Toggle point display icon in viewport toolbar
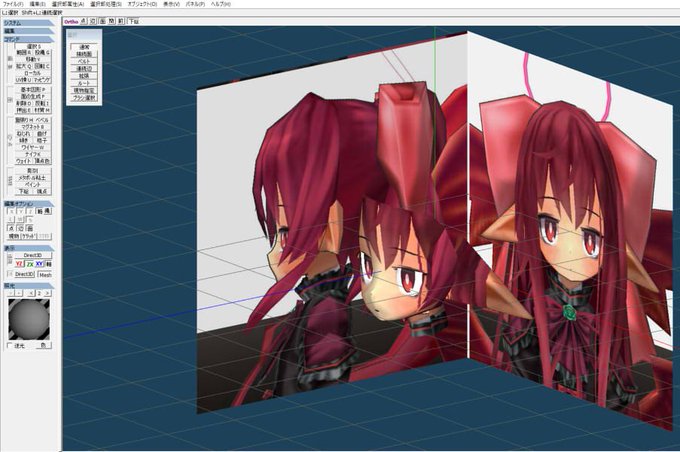 pos(84,21)
